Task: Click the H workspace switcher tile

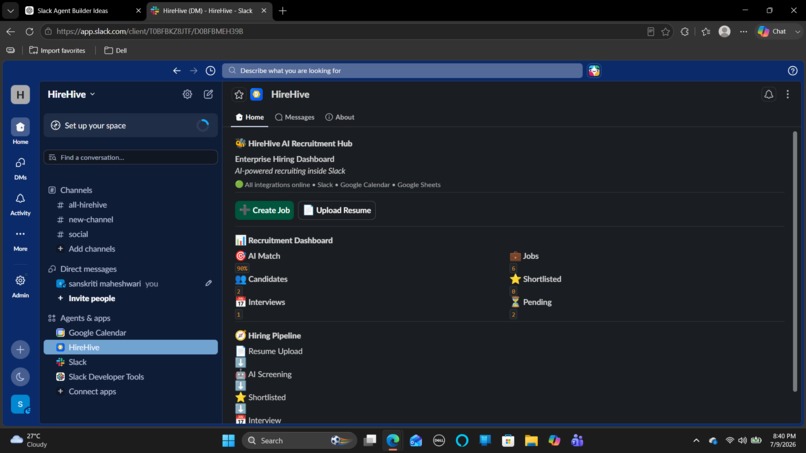Action: [20, 95]
